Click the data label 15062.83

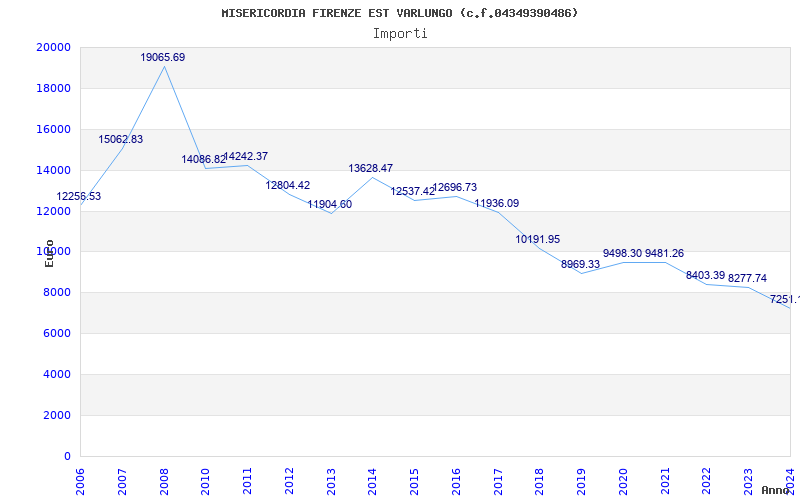tap(120, 139)
